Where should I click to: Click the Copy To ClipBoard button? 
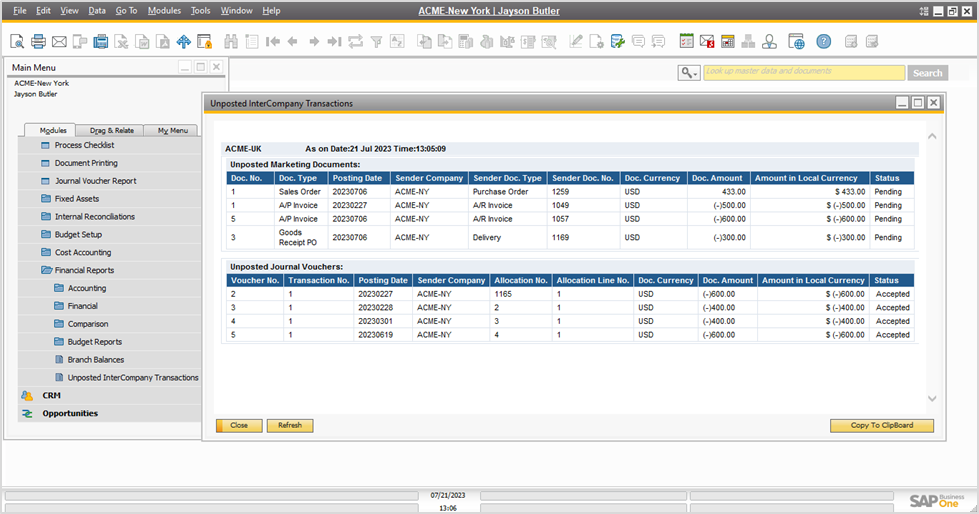pos(881,425)
